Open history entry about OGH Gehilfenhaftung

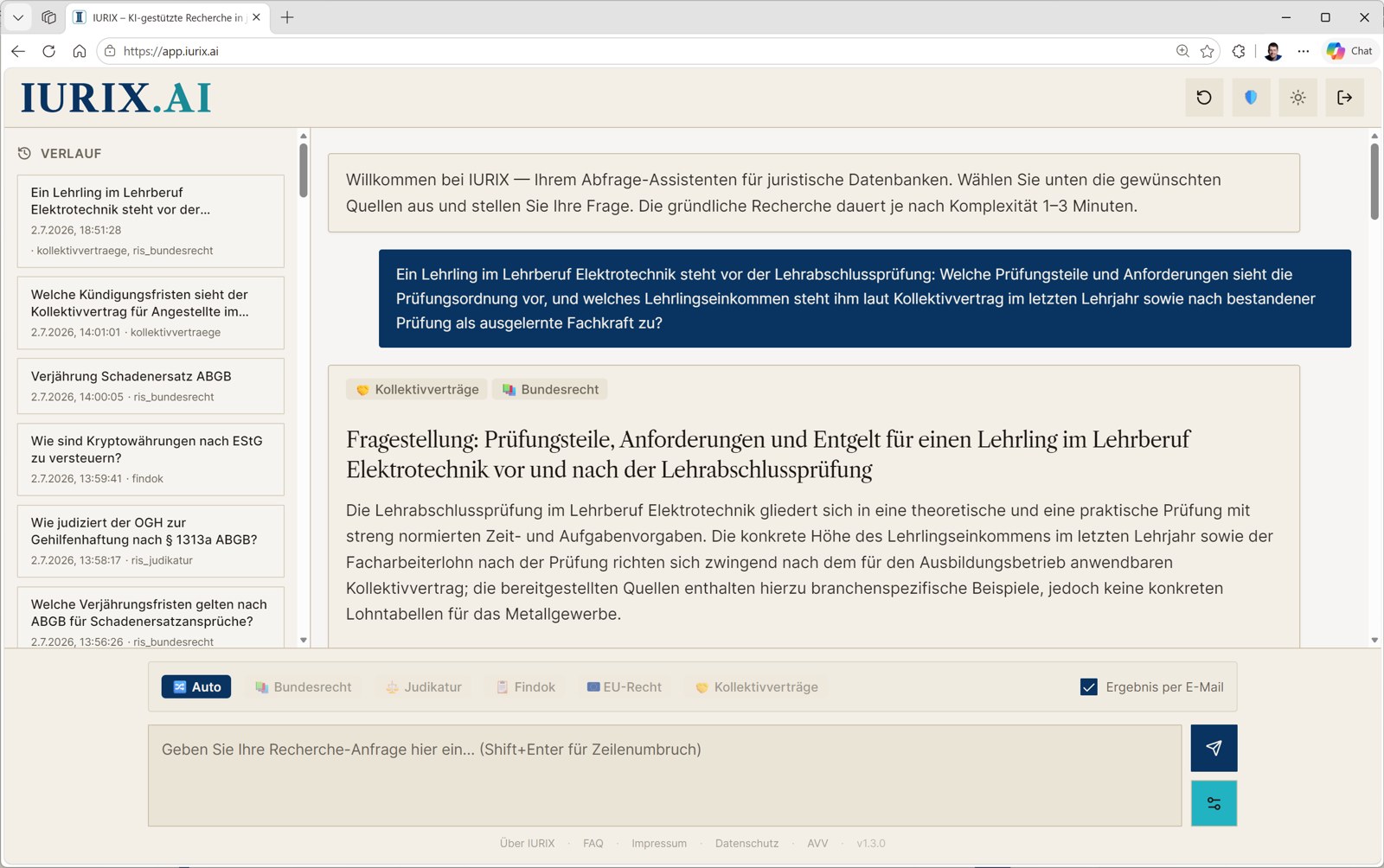(151, 541)
